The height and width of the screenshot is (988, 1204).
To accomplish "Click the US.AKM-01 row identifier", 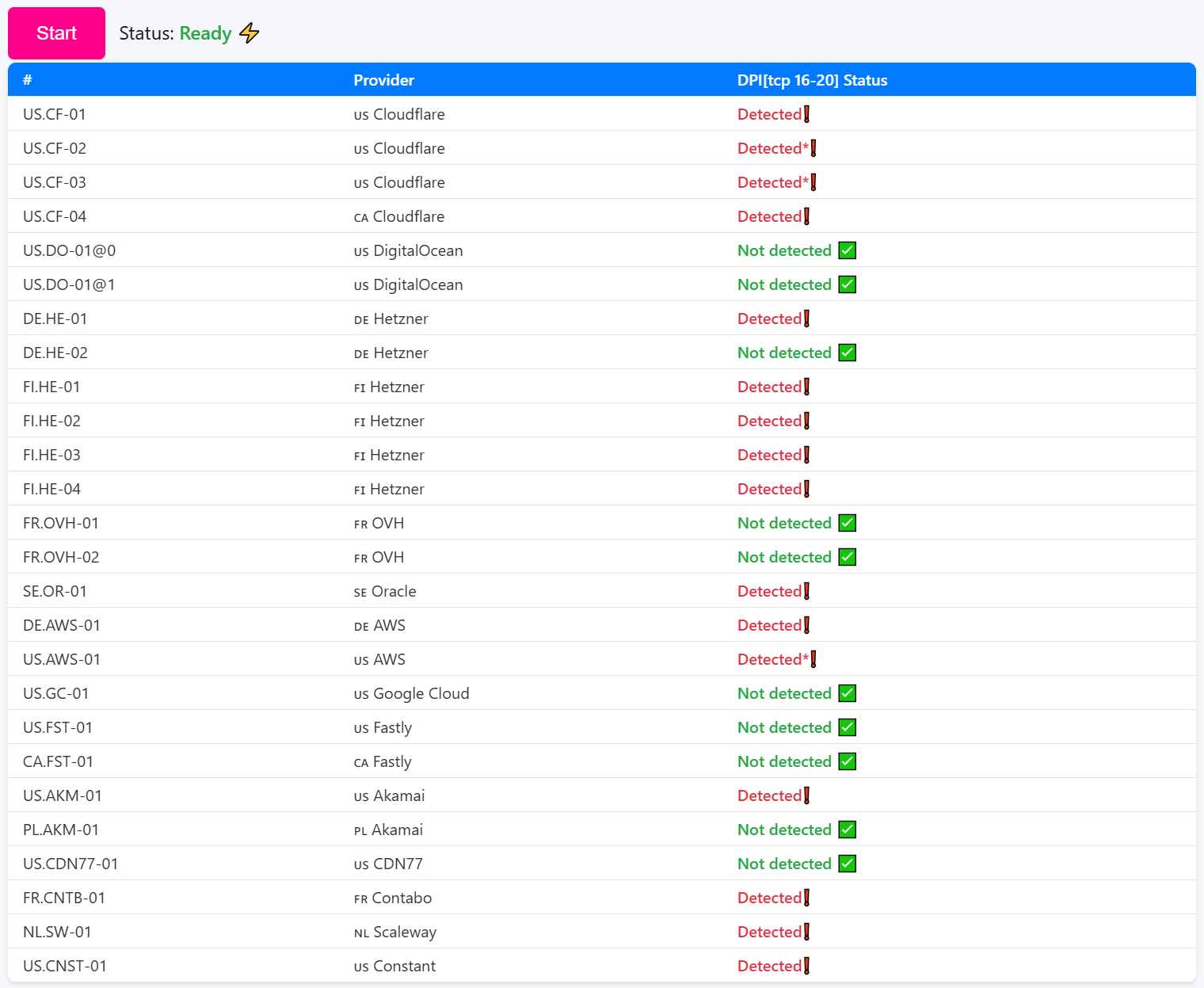I will click(x=63, y=795).
